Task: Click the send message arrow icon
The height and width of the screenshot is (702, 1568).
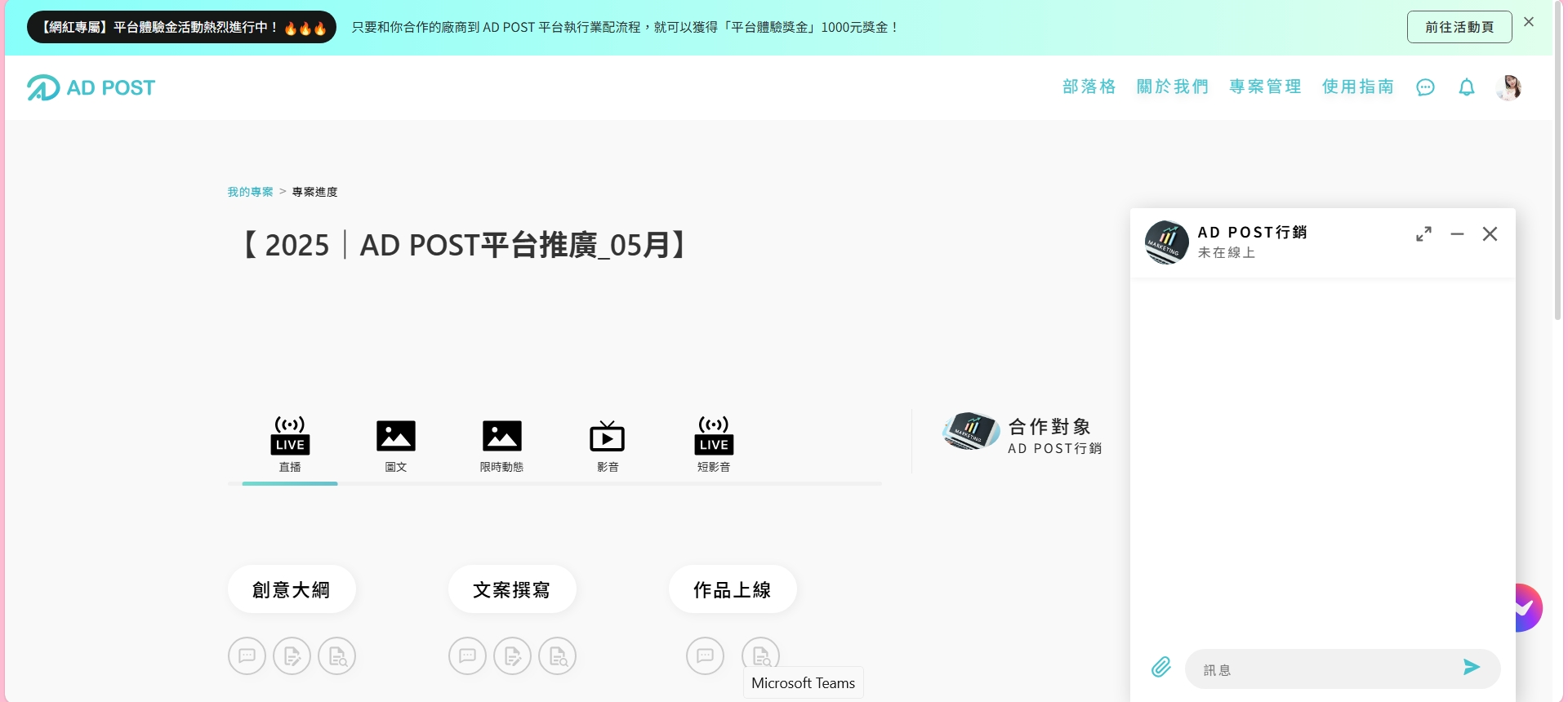Action: tap(1472, 668)
